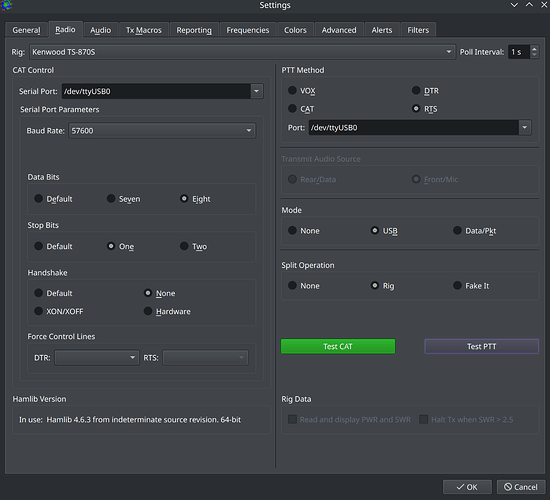Click the WSJT-X app icon in title bar
The width and height of the screenshot is (550, 500).
(x=6, y=5)
